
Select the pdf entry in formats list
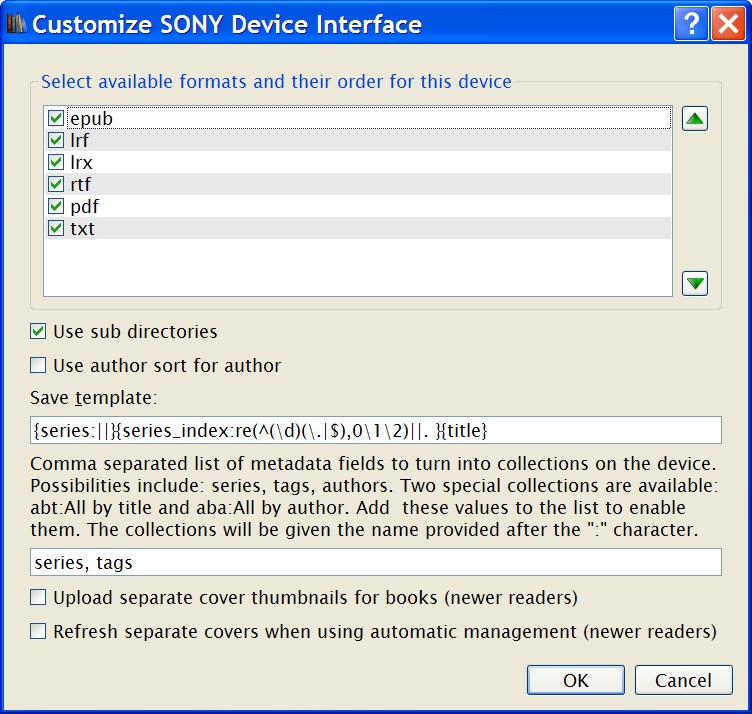85,207
